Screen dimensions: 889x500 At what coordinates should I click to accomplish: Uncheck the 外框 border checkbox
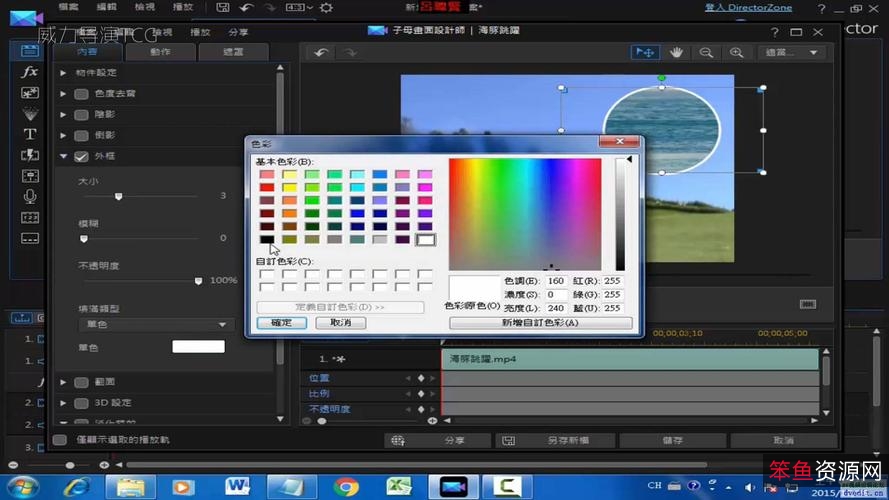point(81,156)
